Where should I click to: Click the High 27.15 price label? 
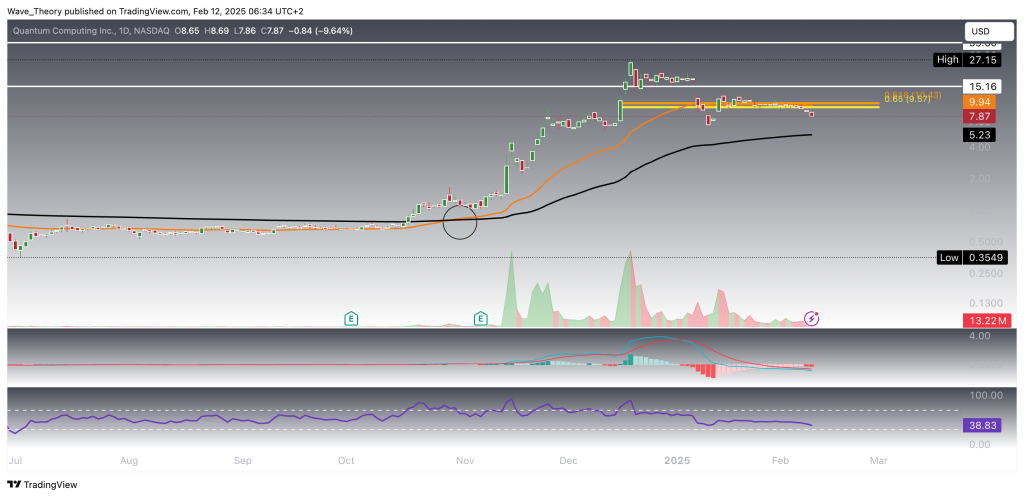click(x=967, y=59)
